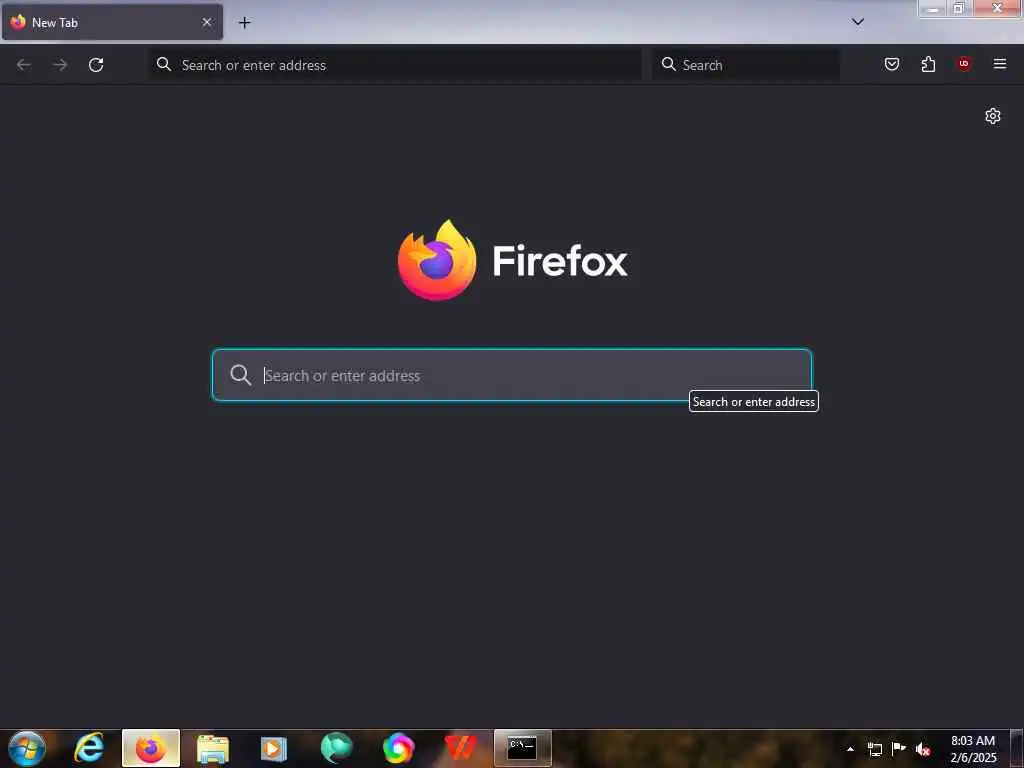Click the toolbar Search box

[746, 65]
